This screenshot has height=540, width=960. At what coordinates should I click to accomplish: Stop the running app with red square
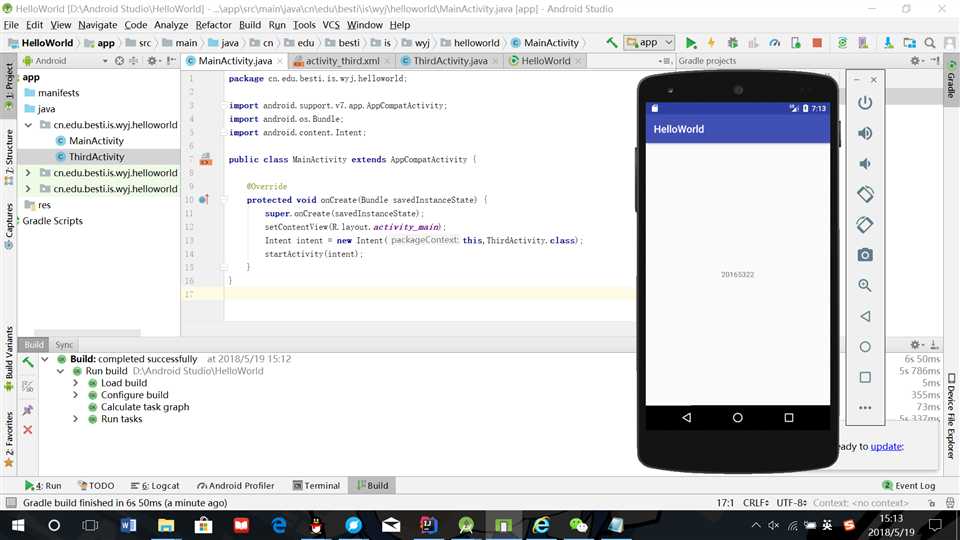(817, 43)
